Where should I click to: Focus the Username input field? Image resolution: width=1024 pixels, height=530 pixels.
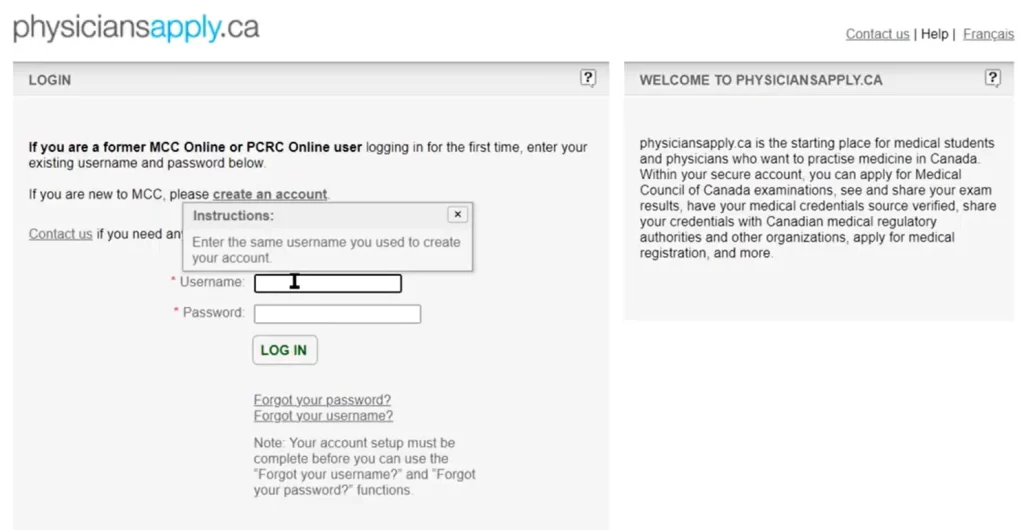(328, 283)
